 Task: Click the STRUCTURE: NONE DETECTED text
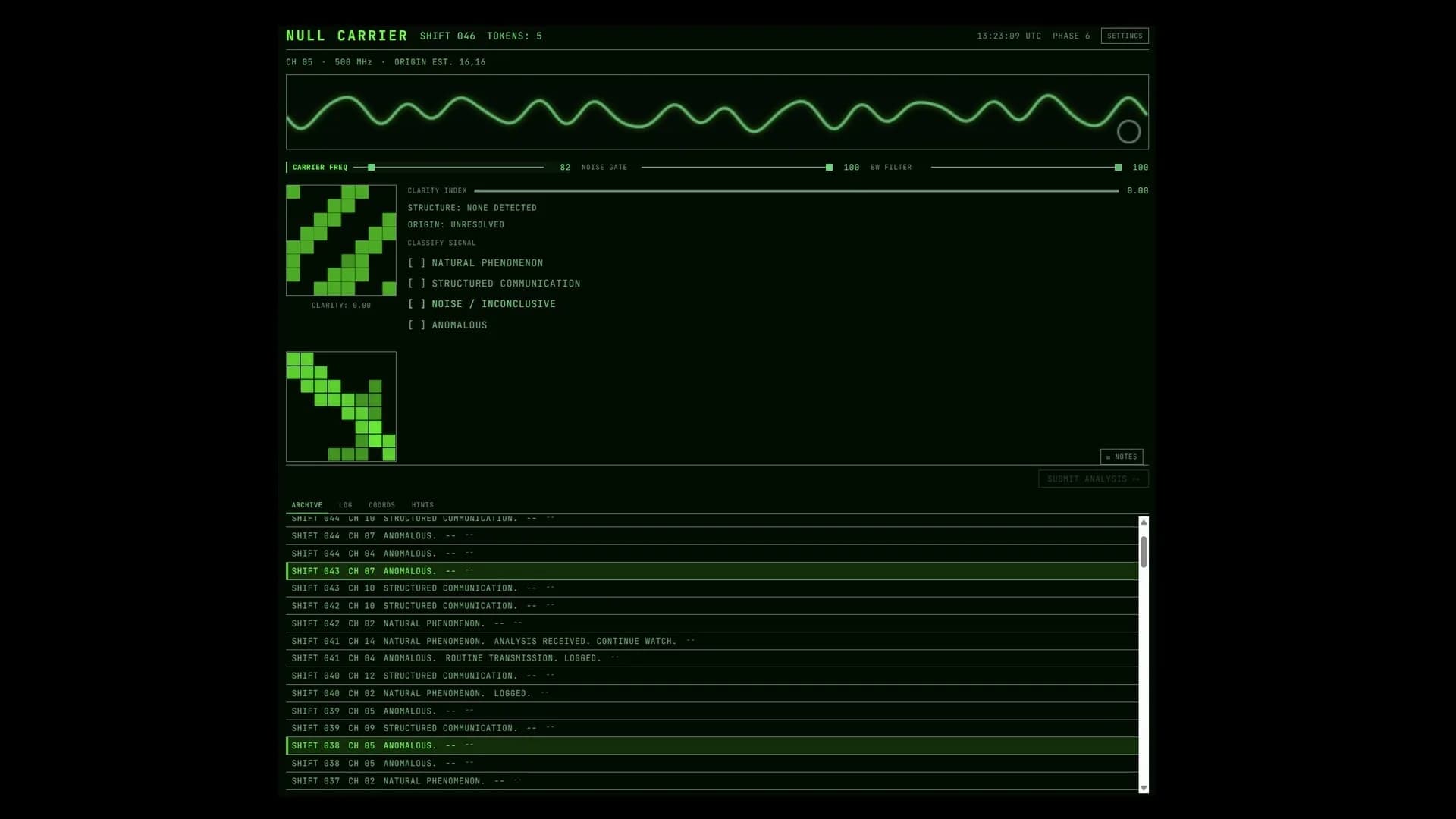[x=472, y=208]
